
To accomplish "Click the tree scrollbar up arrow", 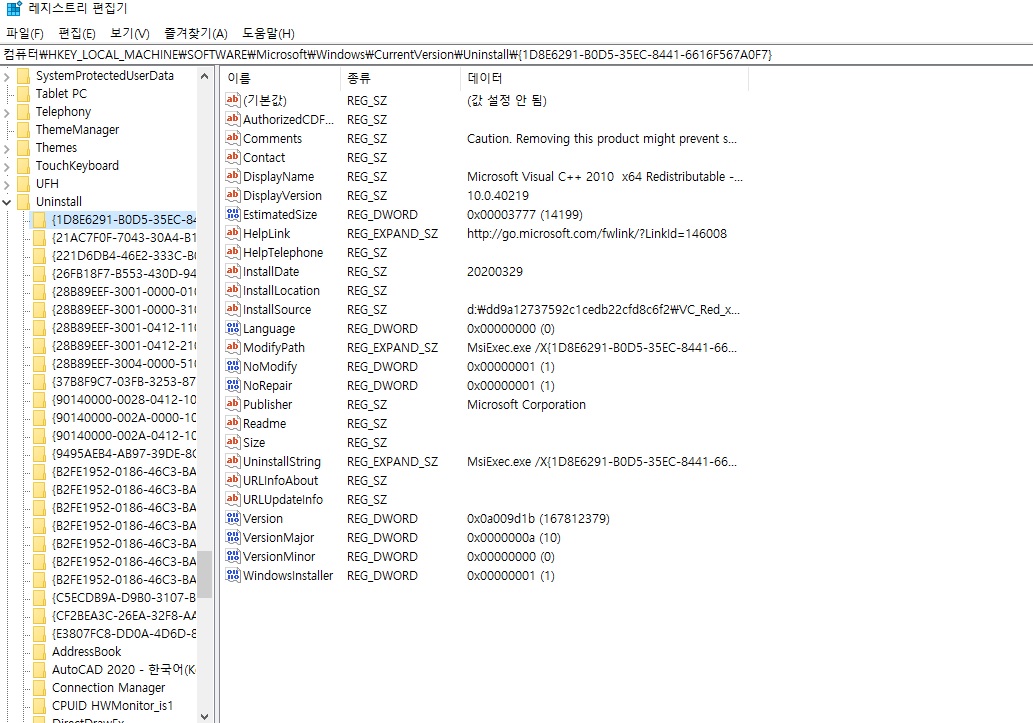I will click(x=204, y=76).
